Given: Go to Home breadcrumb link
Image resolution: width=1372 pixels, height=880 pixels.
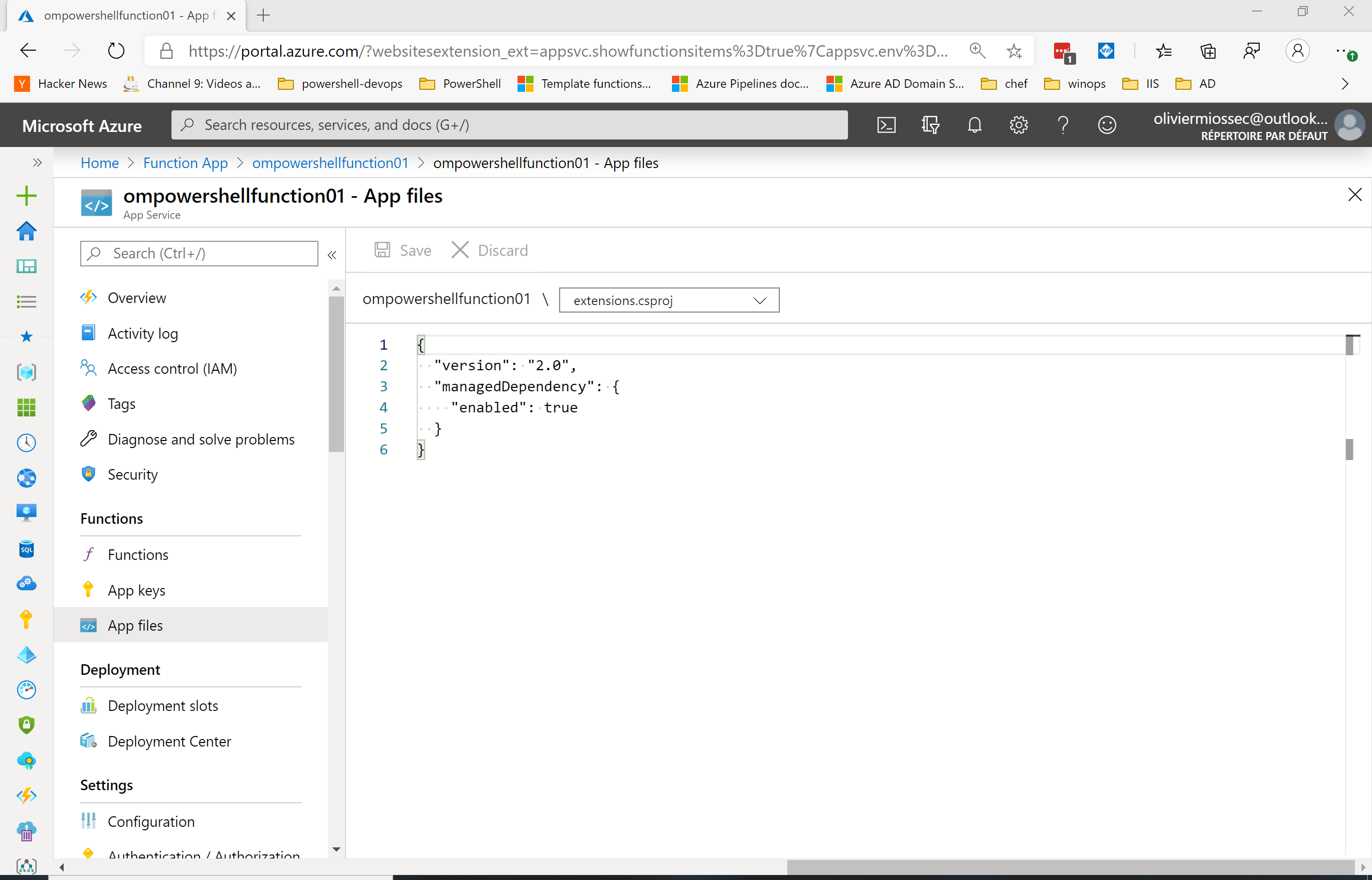Looking at the screenshot, I should (99, 163).
